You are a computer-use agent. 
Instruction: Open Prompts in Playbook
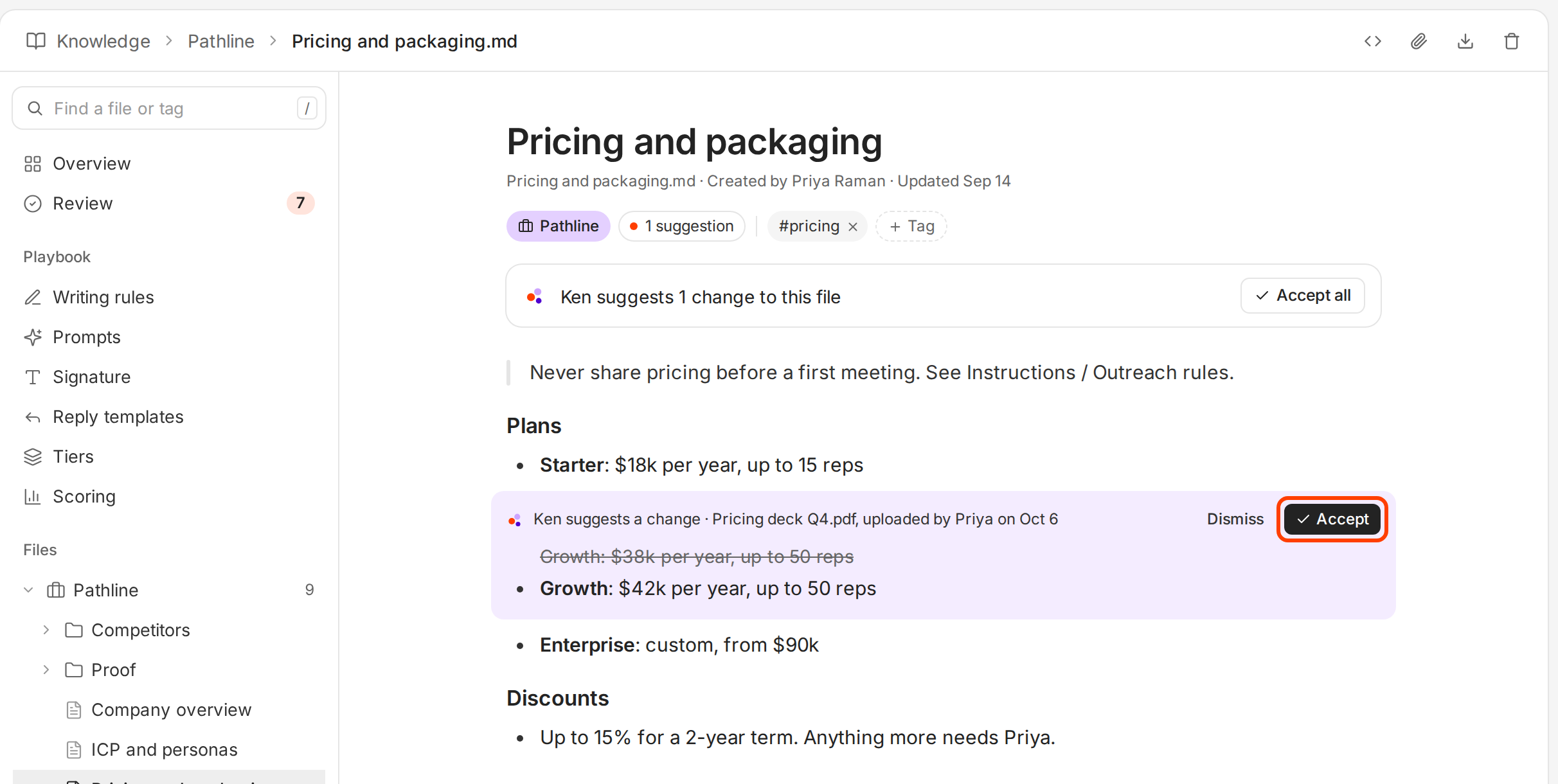168,337
